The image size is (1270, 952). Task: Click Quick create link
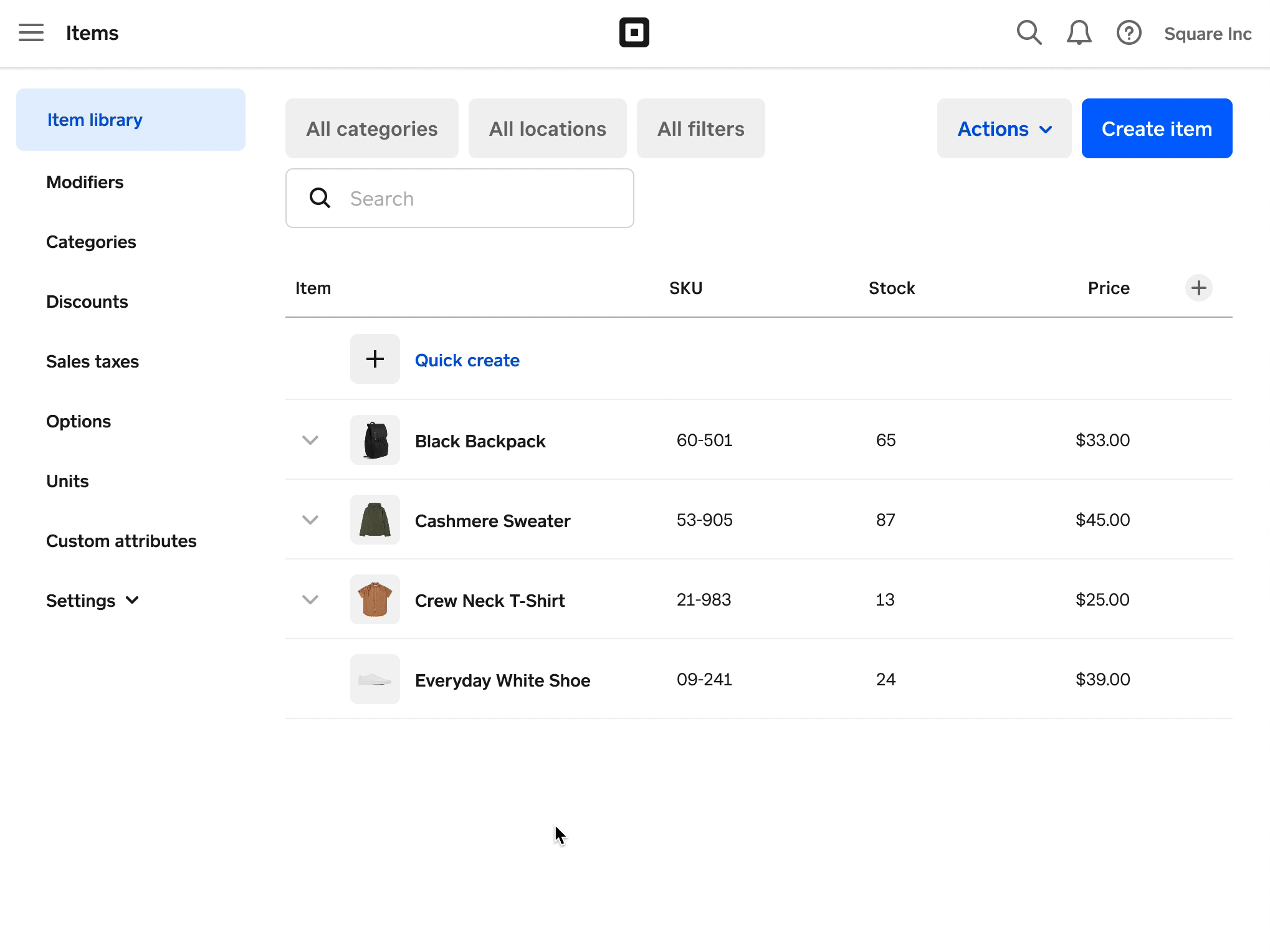(x=467, y=360)
